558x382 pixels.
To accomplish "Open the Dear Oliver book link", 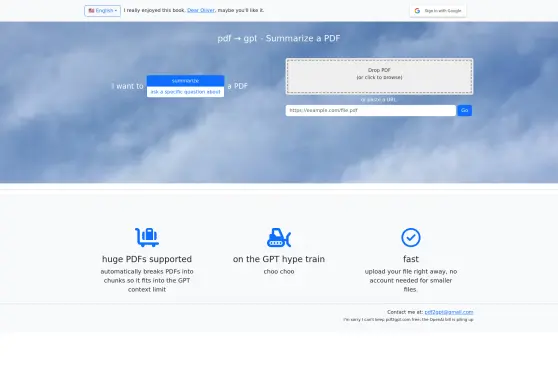I will (201, 10).
